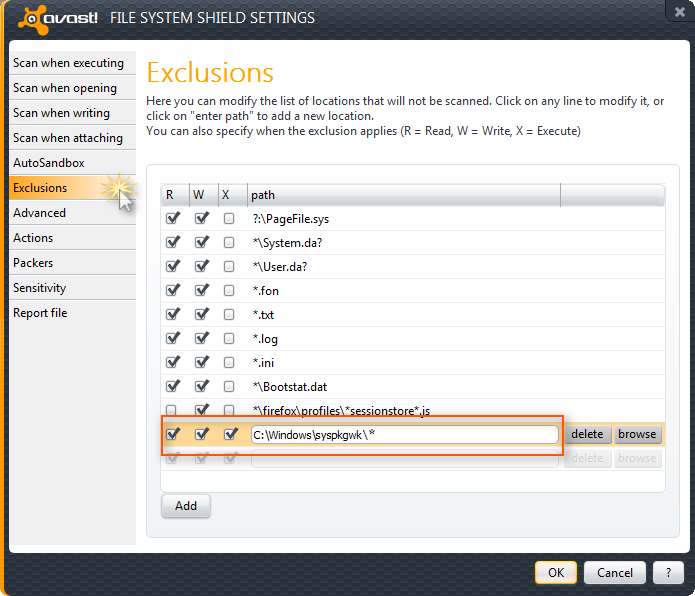Toggle Read checkbox for C:\Windows\syspkgwk\*
The width and height of the screenshot is (695, 596).
(172, 434)
